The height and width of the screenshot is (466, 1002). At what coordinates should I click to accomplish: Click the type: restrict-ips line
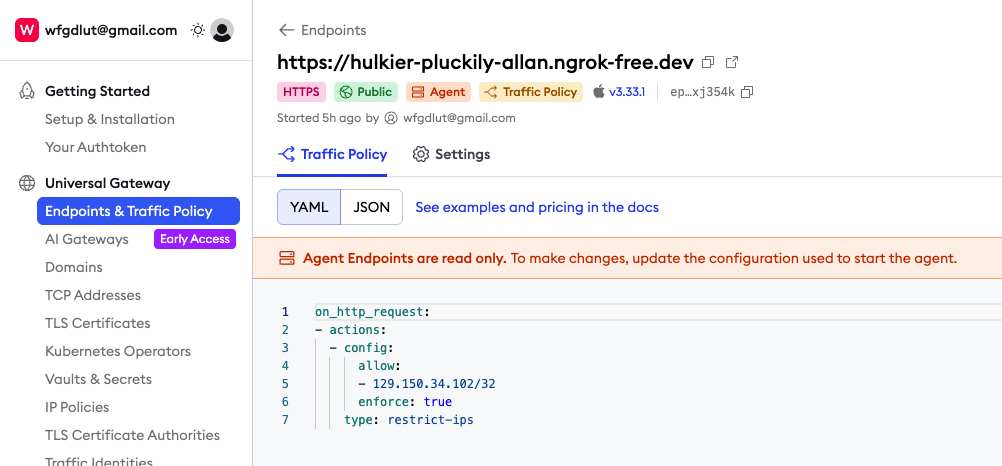(x=409, y=419)
